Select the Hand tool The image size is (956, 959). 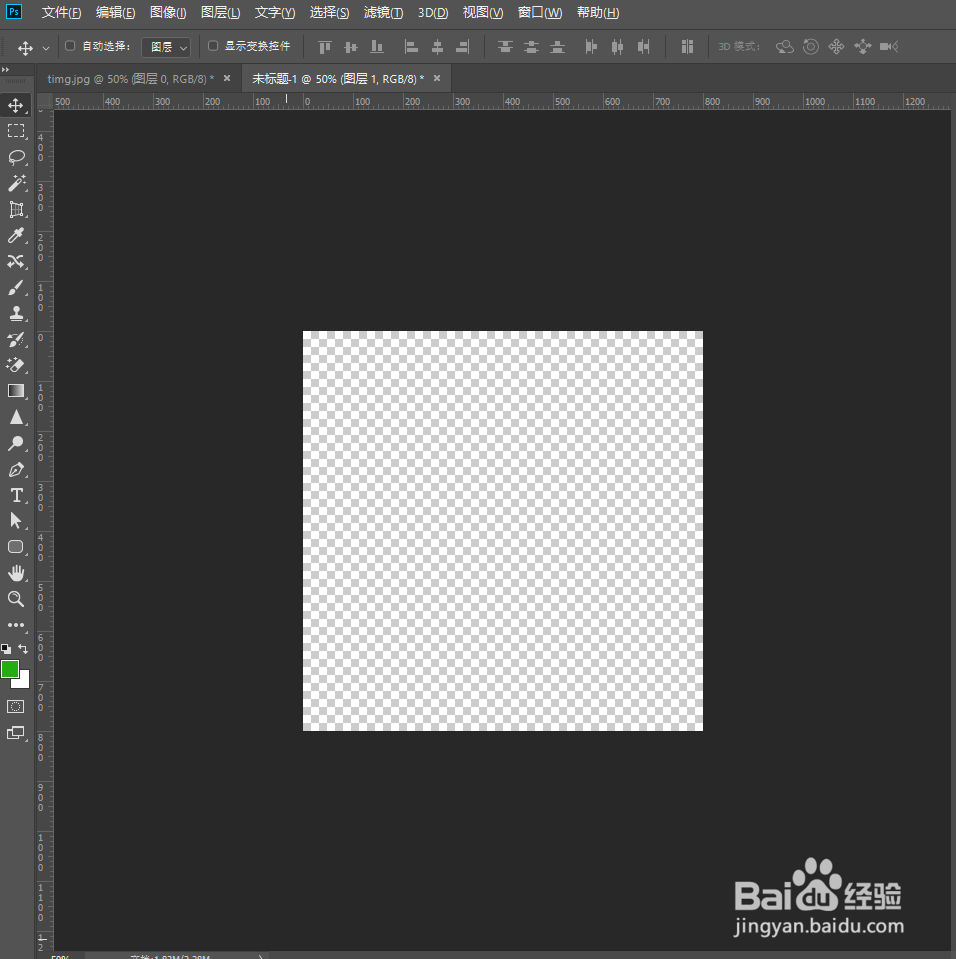16,573
